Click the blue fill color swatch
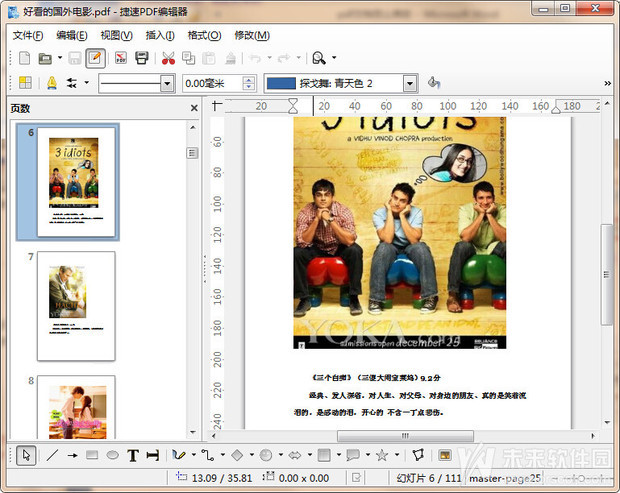Viewport: 620px width, 493px height. [281, 83]
